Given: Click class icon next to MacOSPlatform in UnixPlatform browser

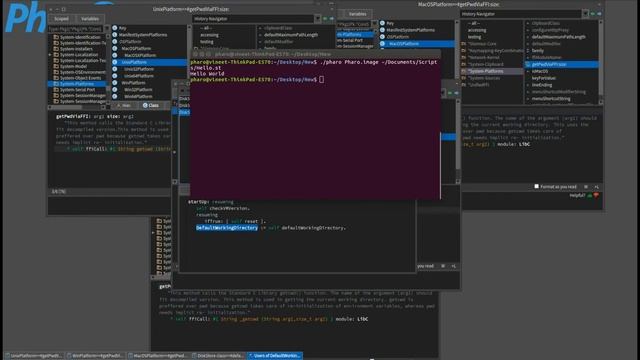Looking at the screenshot, I should pyautogui.click(x=115, y=48).
